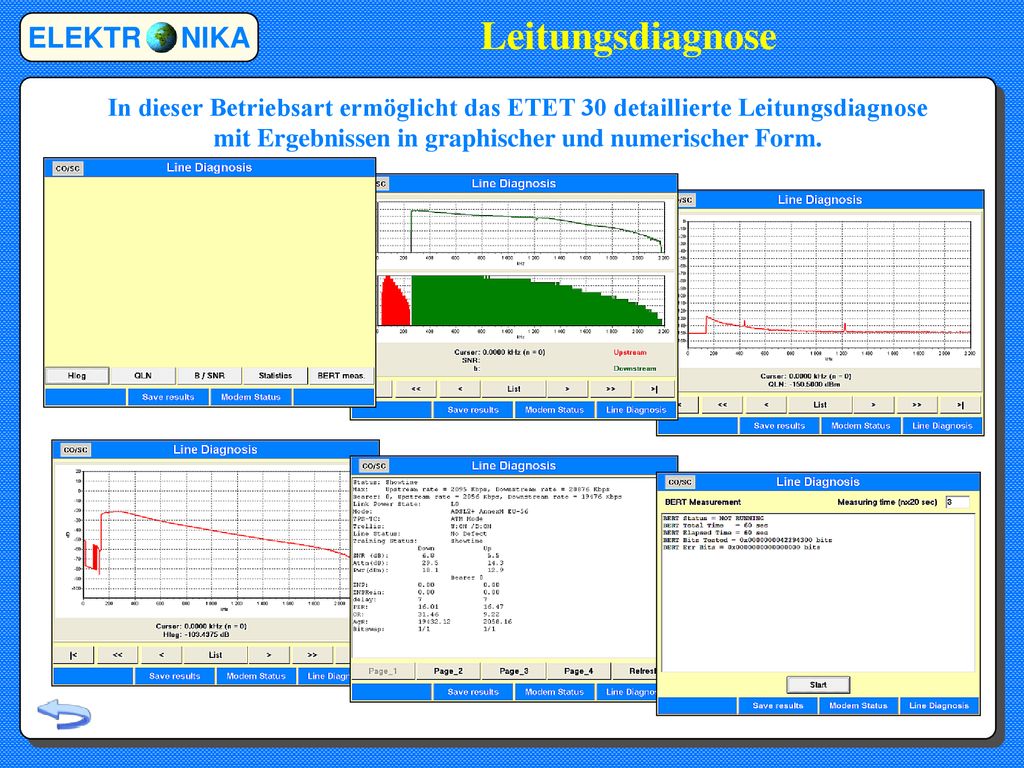The image size is (1024, 768).
Task: Click CO/SC in the Hlog-button menu window
Action: click(67, 168)
